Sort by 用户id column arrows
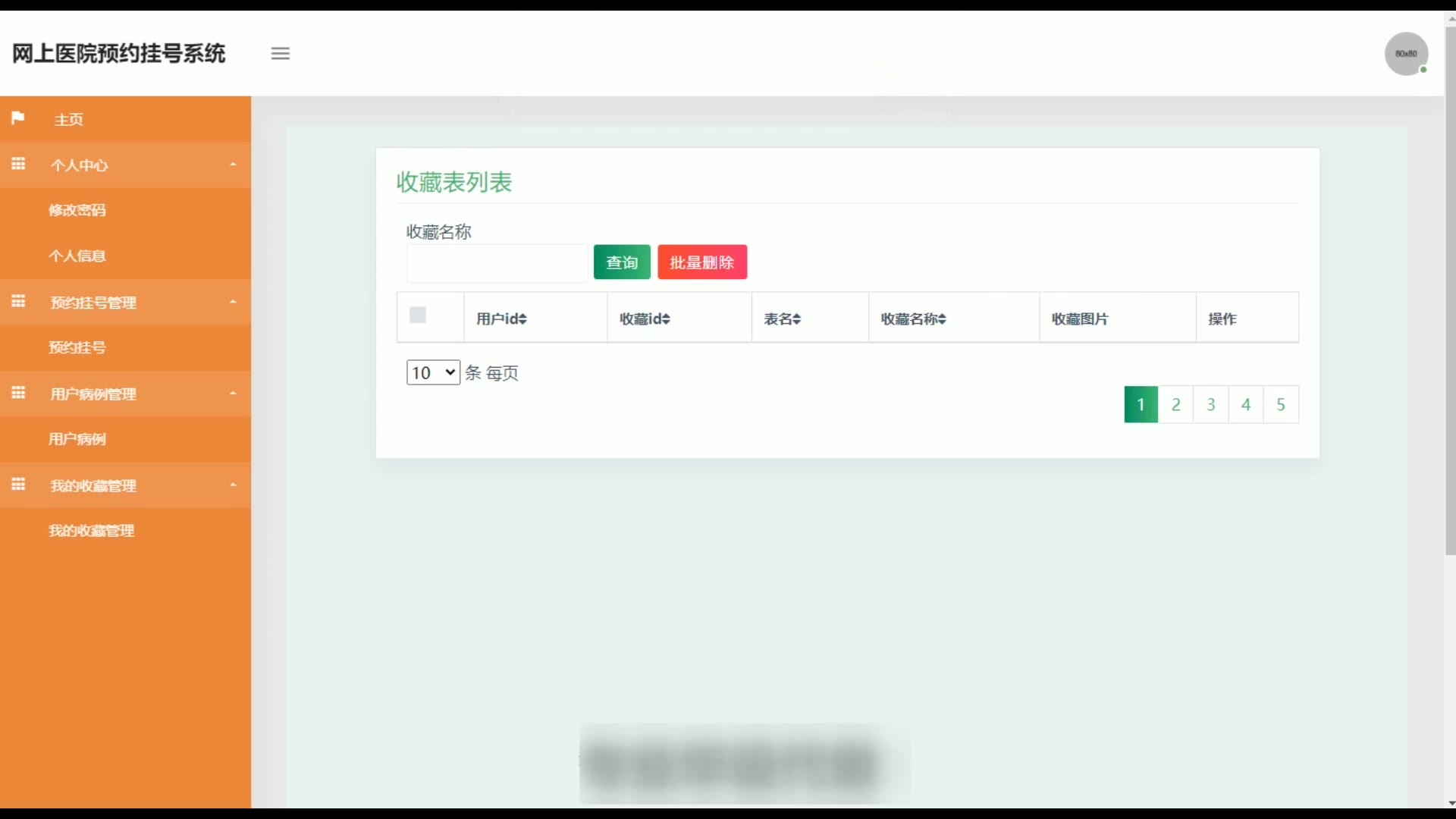 click(x=522, y=319)
